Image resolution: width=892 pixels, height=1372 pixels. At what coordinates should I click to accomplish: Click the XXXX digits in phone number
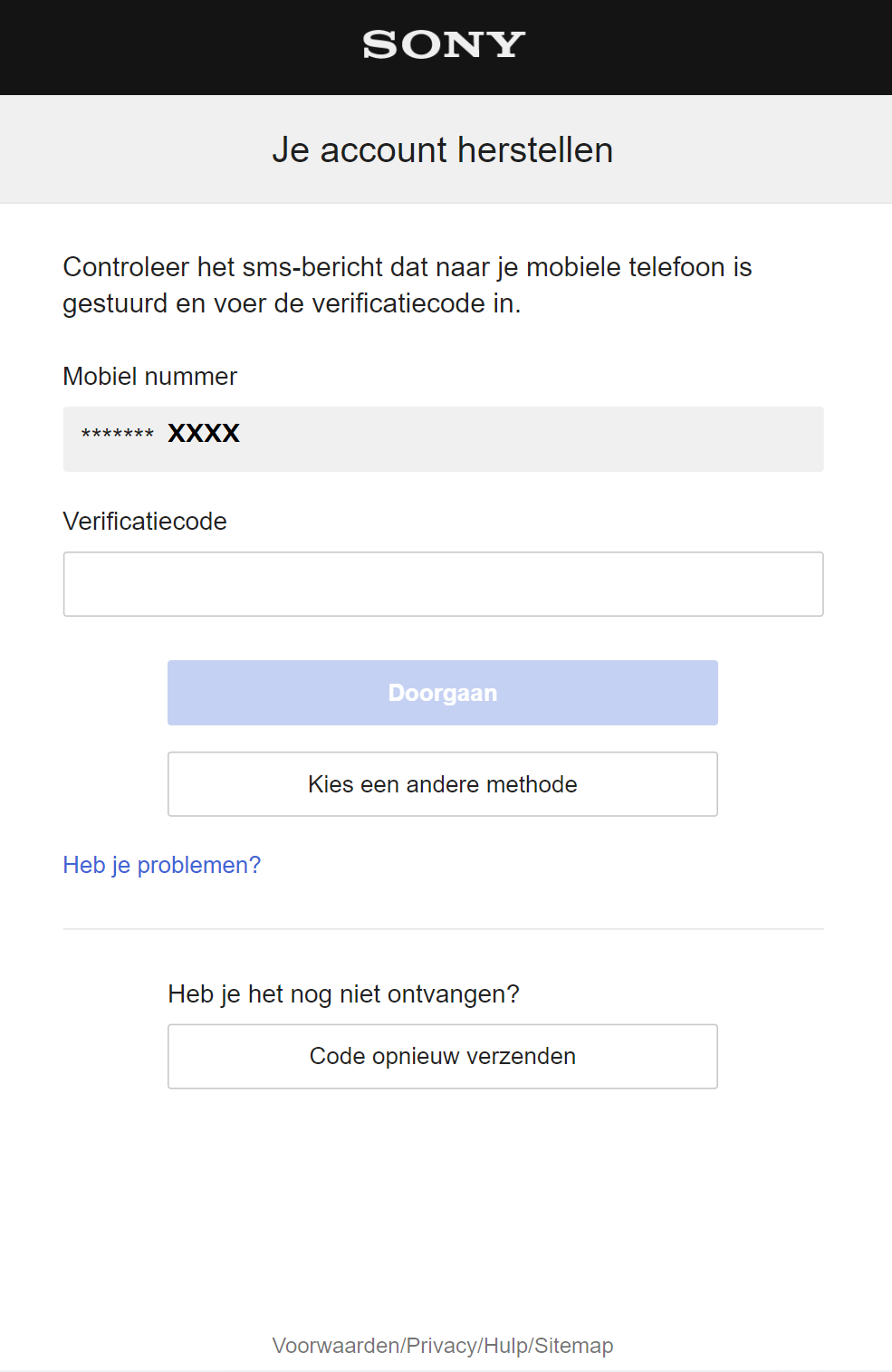pos(204,434)
